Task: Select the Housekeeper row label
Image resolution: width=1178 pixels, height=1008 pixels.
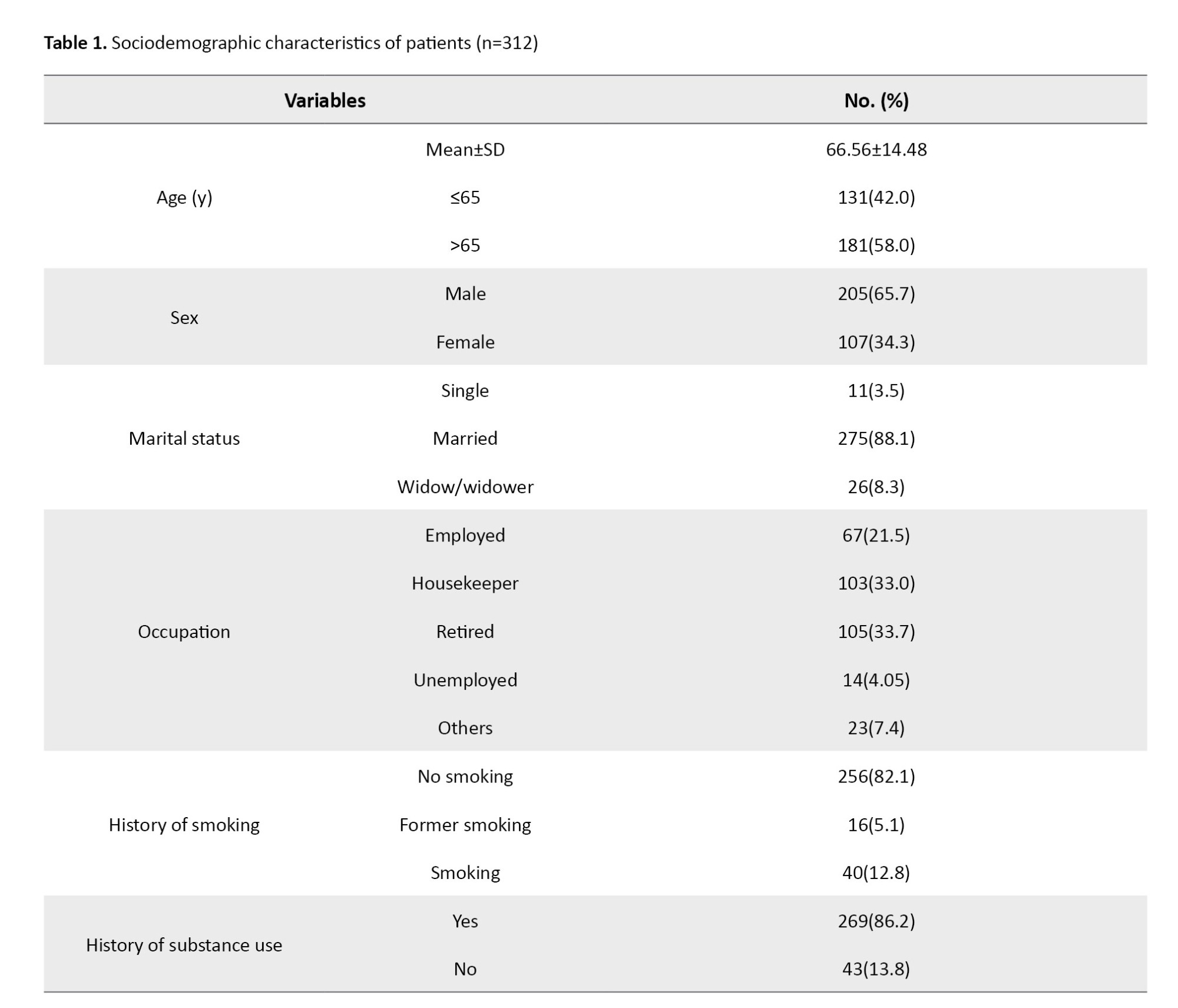Action: coord(465,583)
